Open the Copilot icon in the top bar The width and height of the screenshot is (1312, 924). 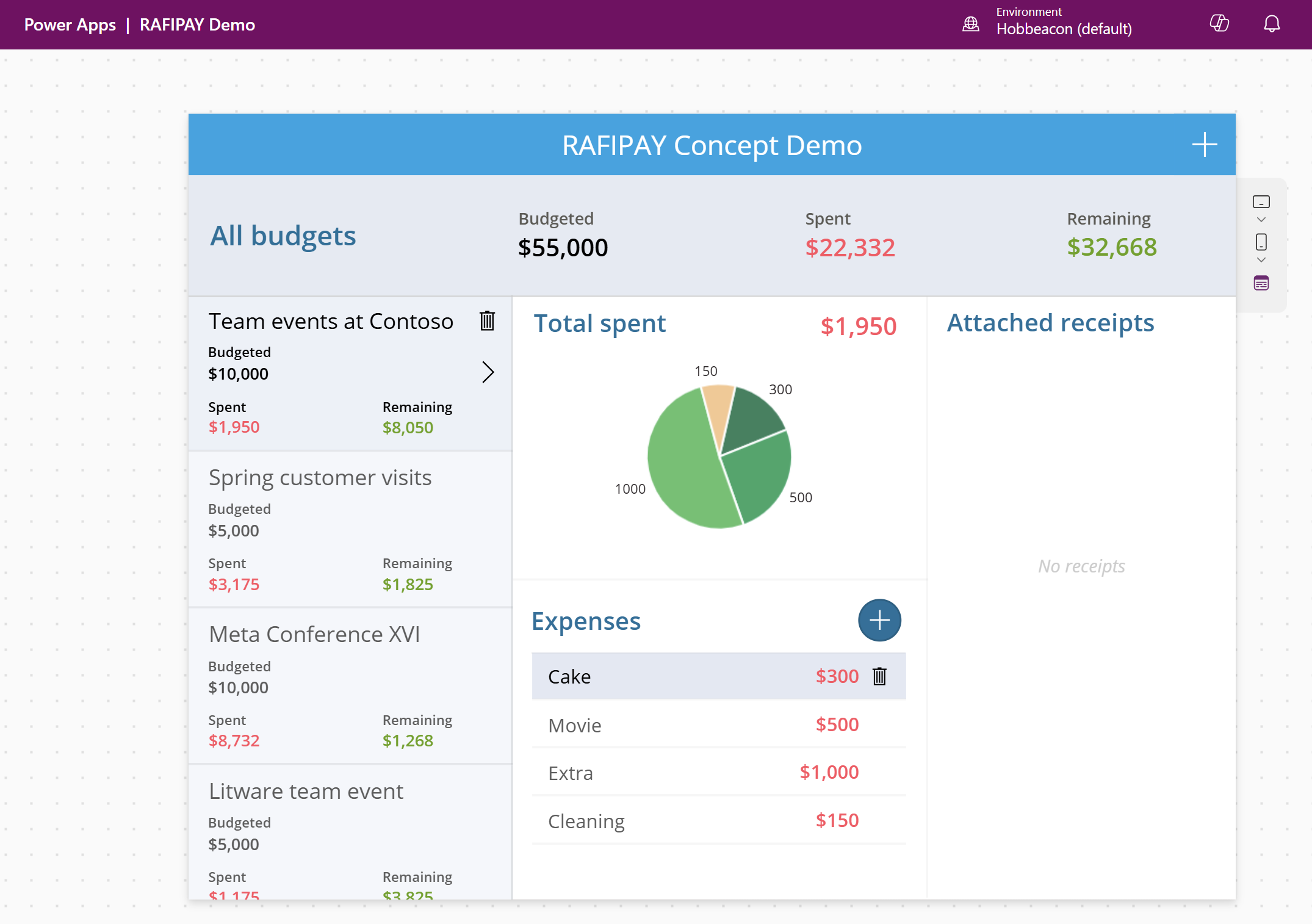pos(1219,23)
